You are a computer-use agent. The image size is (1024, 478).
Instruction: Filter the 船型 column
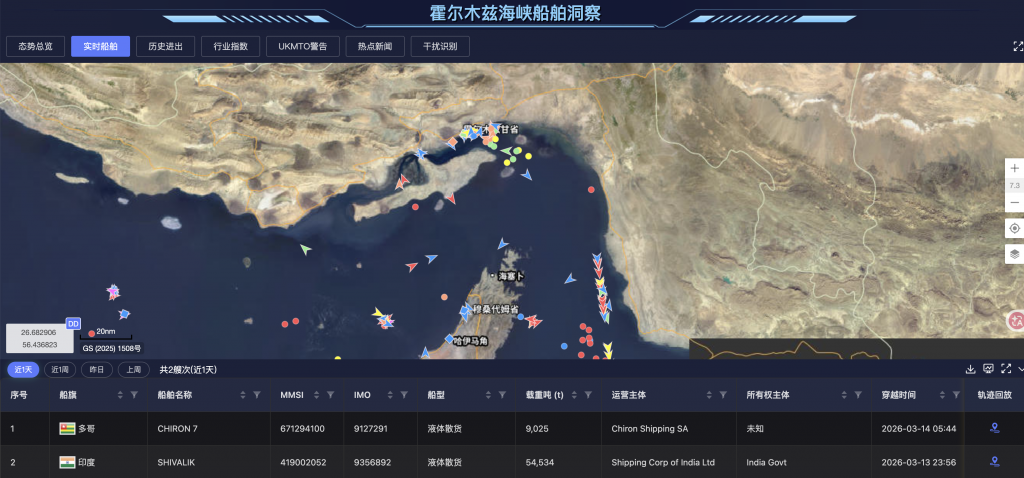502,395
